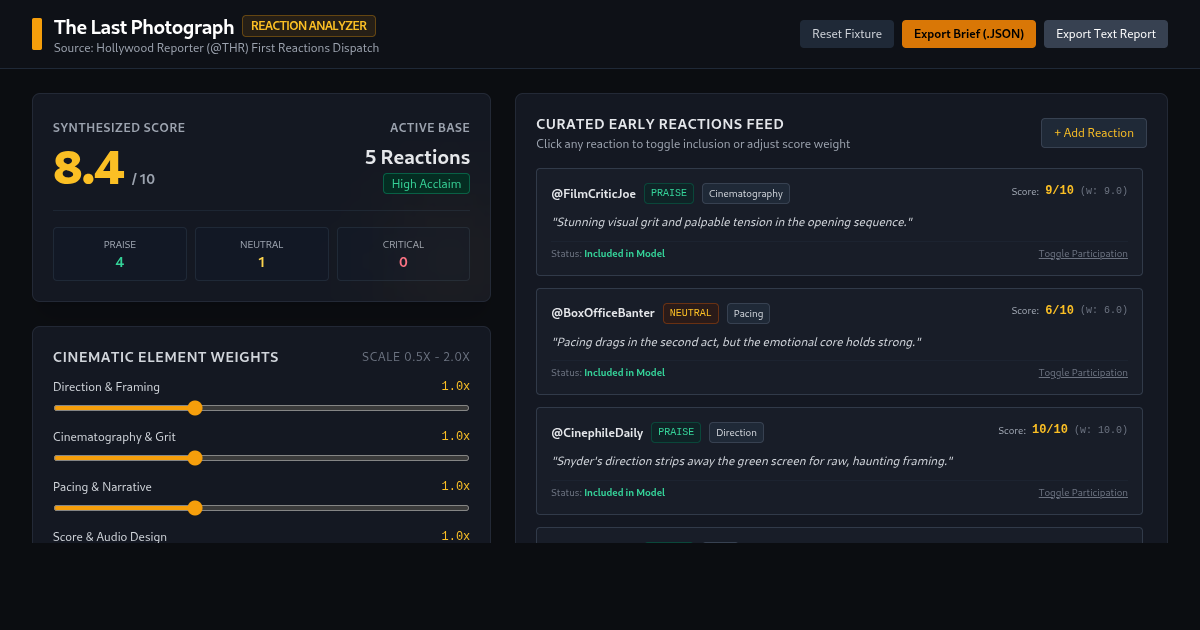Click the Pacing tag on @BoxOfficeBanter
The height and width of the screenshot is (630, 1200).
tap(748, 313)
